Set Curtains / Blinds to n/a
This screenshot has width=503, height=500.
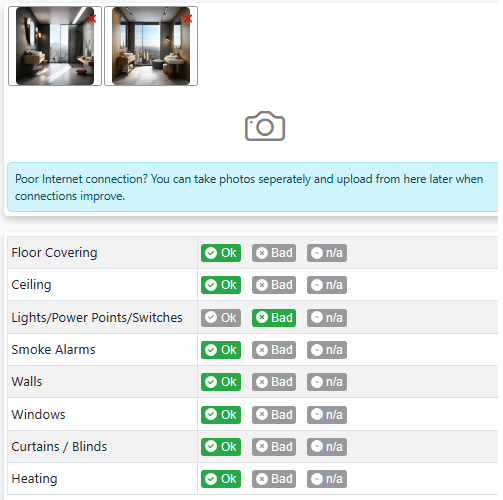(327, 447)
